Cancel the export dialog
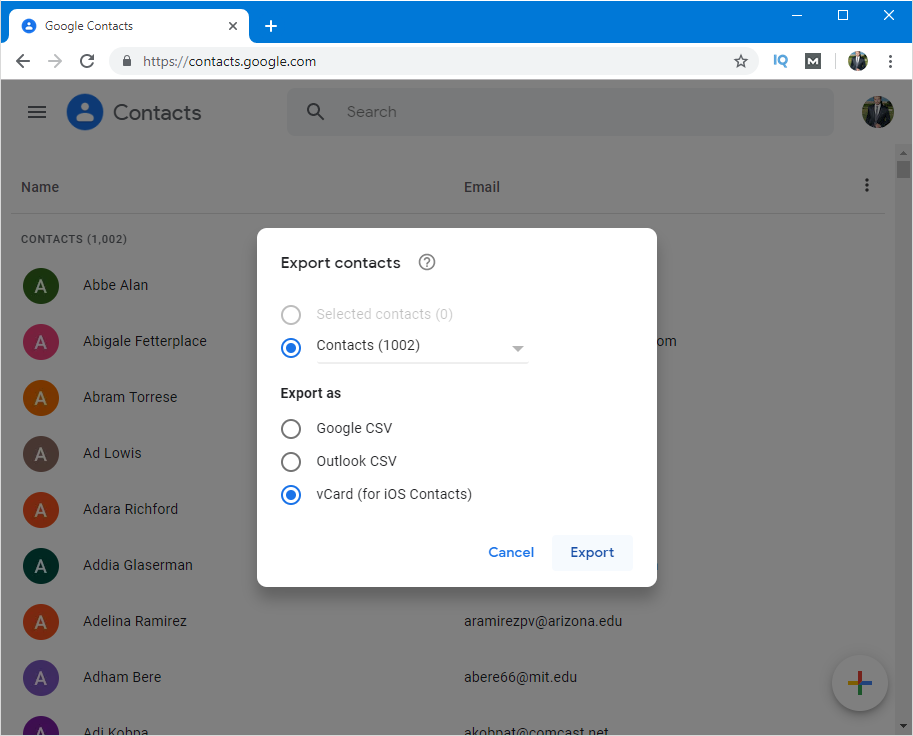The height and width of the screenshot is (736, 913). (511, 553)
